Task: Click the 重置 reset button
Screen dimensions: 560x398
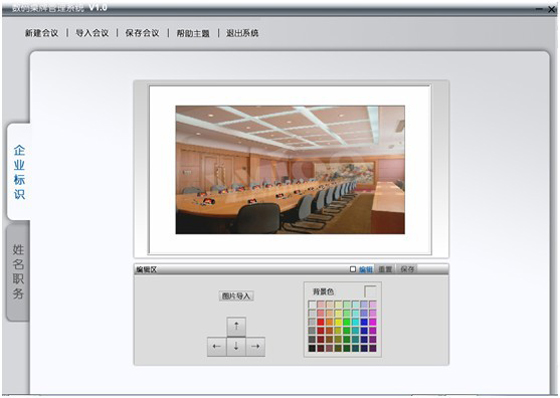Action: pyautogui.click(x=385, y=269)
